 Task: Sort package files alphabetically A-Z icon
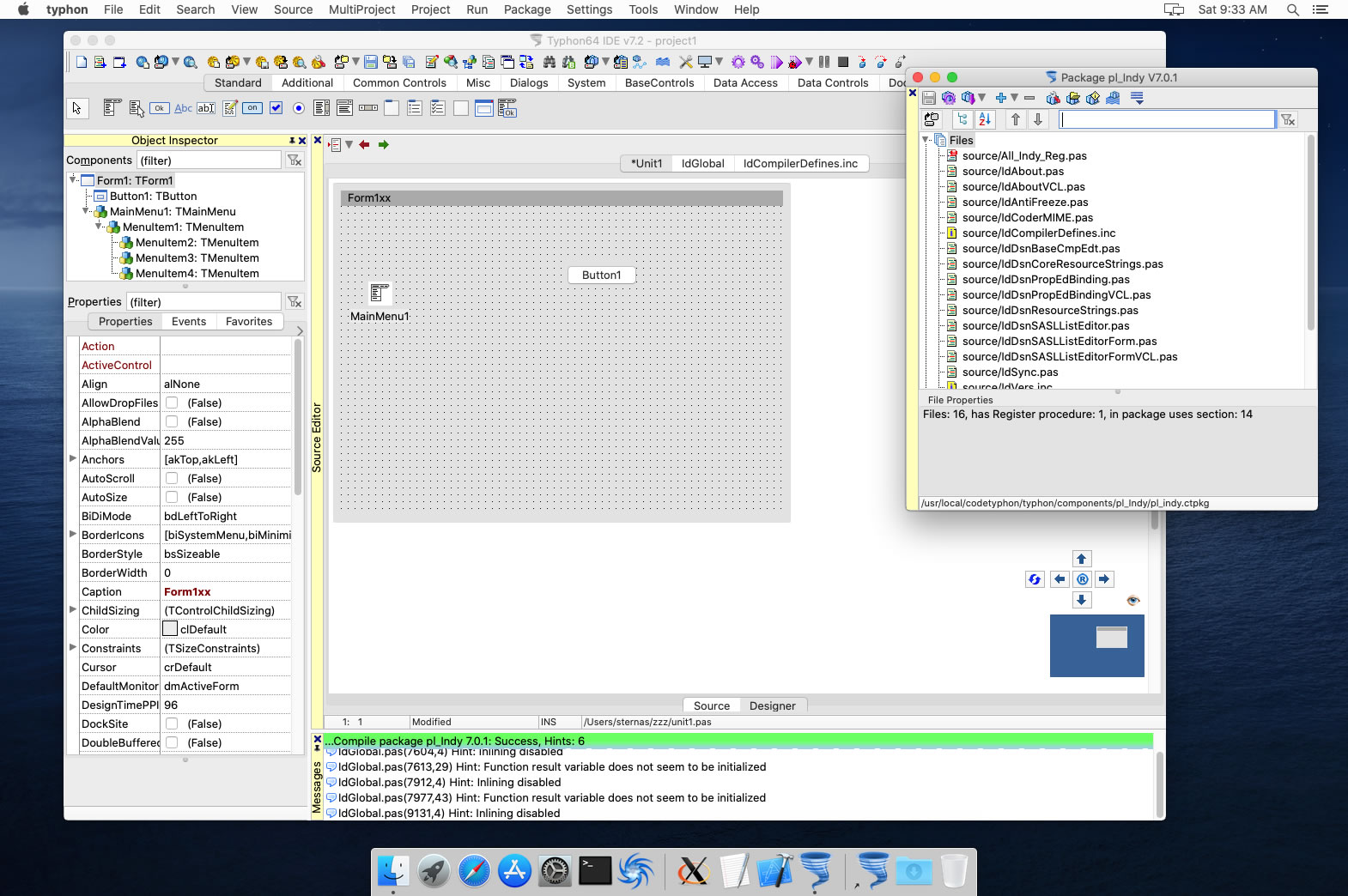(985, 119)
